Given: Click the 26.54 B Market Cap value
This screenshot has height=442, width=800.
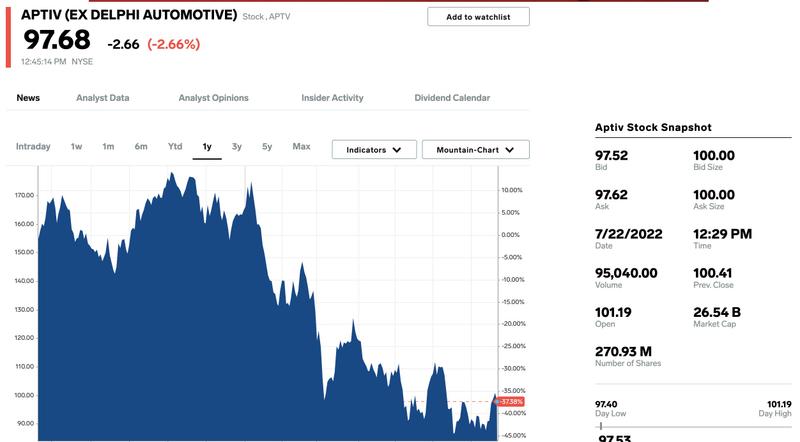Looking at the screenshot, I should 717,312.
